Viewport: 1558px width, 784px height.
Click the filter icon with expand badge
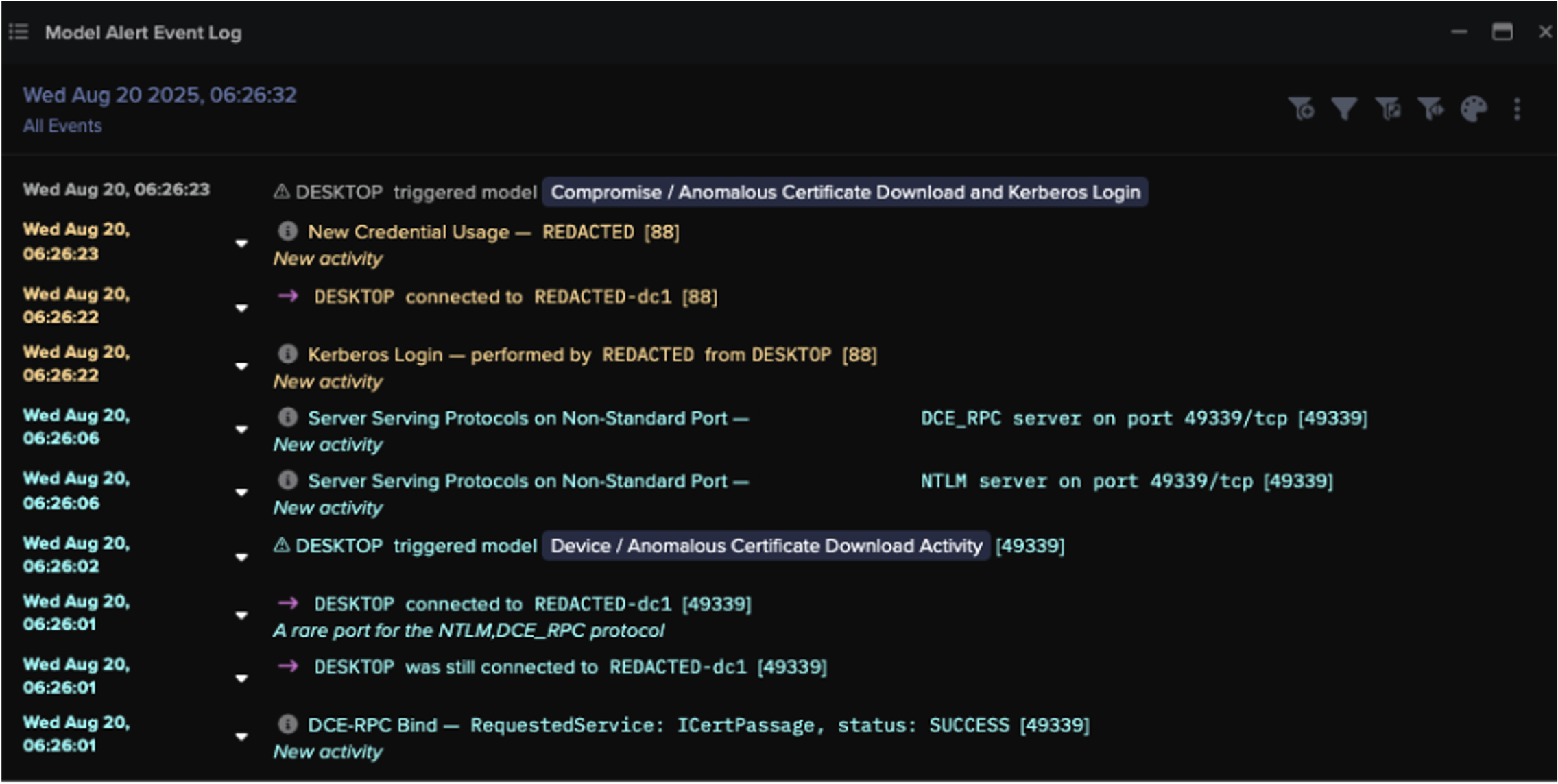(1388, 109)
